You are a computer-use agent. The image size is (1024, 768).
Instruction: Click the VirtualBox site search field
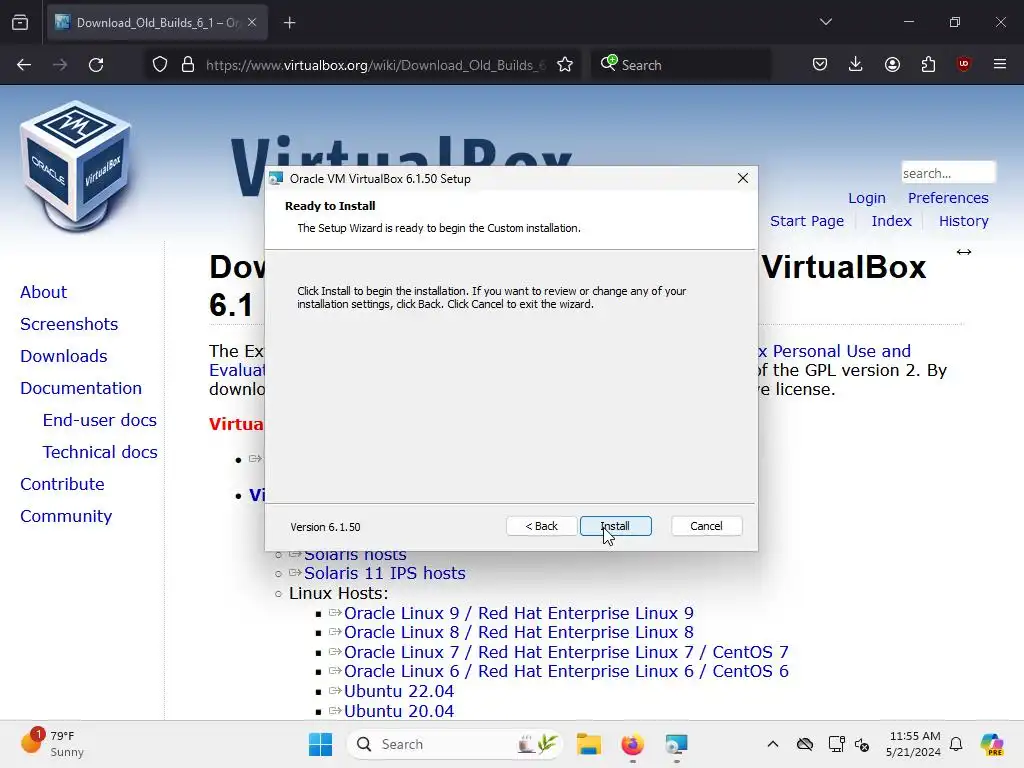[948, 173]
